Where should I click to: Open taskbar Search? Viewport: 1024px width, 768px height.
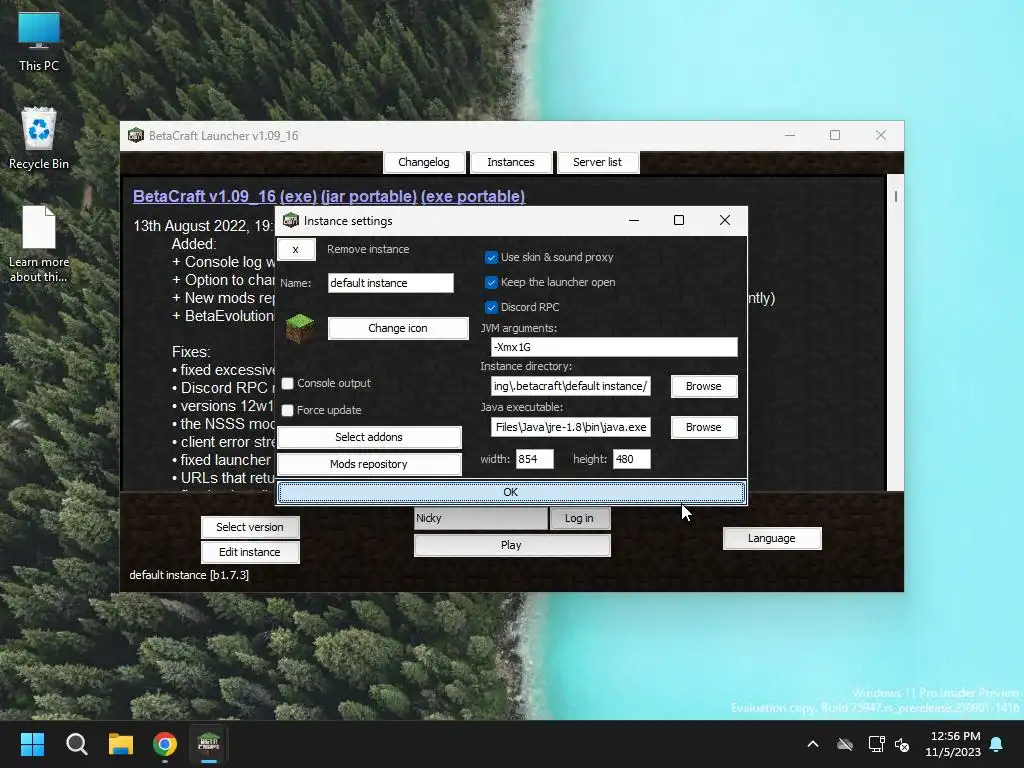point(76,744)
